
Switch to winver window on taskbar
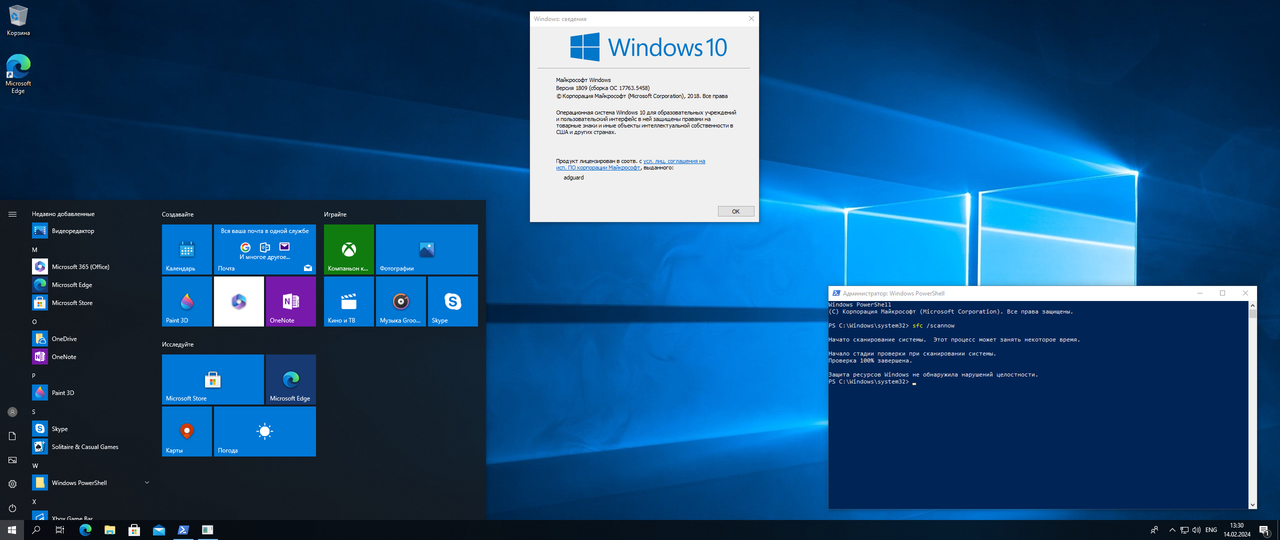[207, 530]
